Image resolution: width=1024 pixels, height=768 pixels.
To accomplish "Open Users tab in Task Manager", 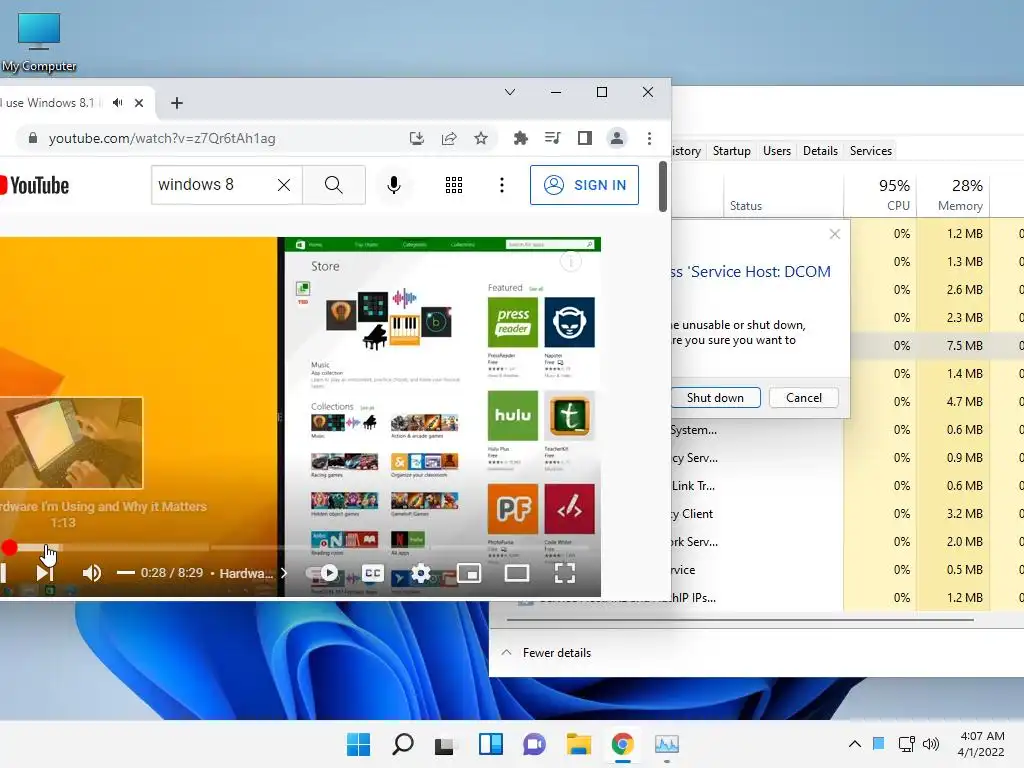I will tap(776, 151).
